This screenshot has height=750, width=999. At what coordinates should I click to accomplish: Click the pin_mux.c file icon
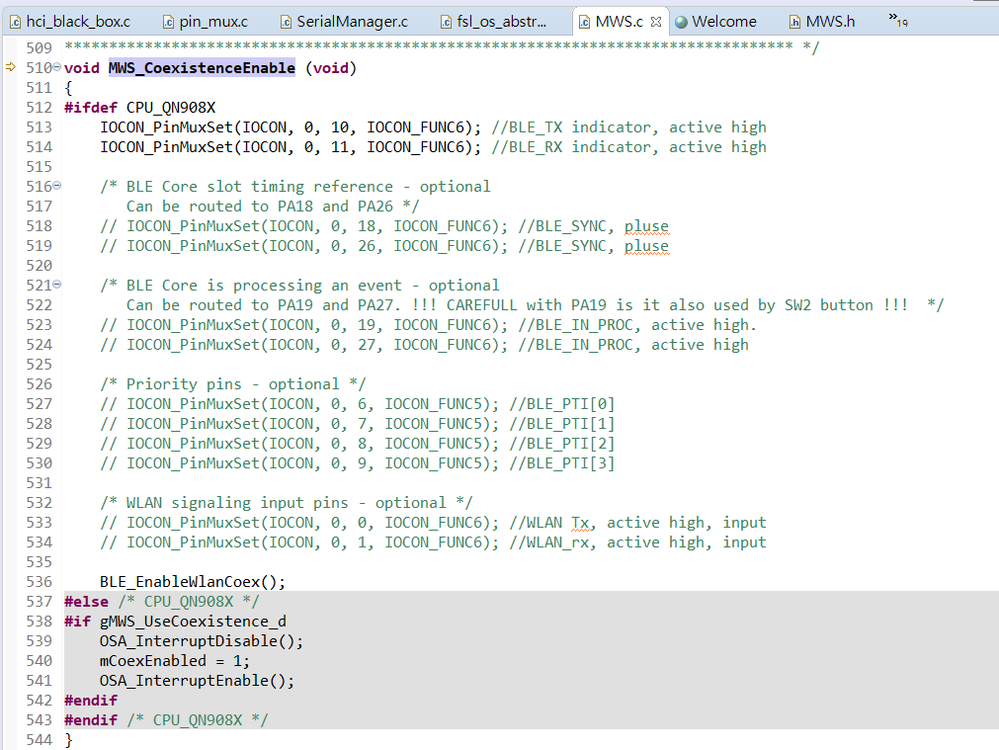168,22
